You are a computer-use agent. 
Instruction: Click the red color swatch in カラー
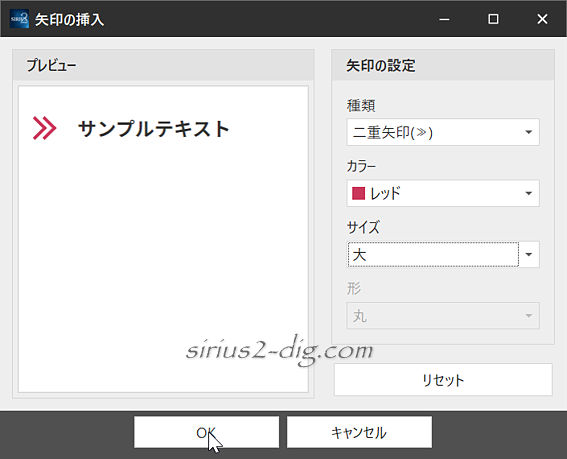[x=358, y=194]
